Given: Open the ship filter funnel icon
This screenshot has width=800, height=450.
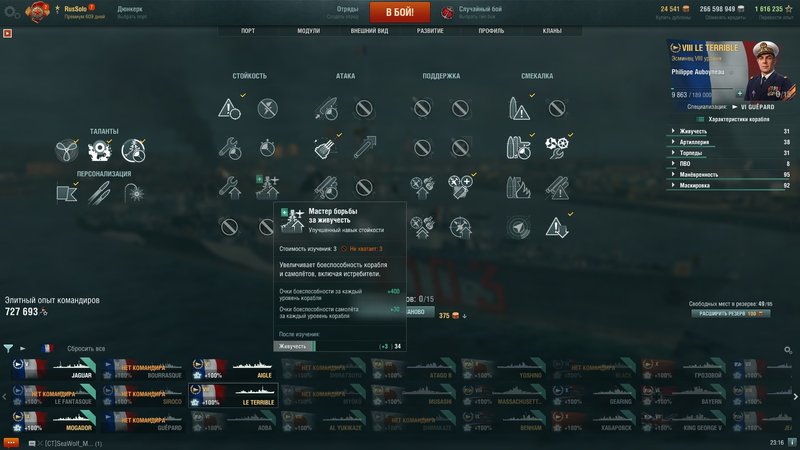Looking at the screenshot, I should (x=8, y=348).
